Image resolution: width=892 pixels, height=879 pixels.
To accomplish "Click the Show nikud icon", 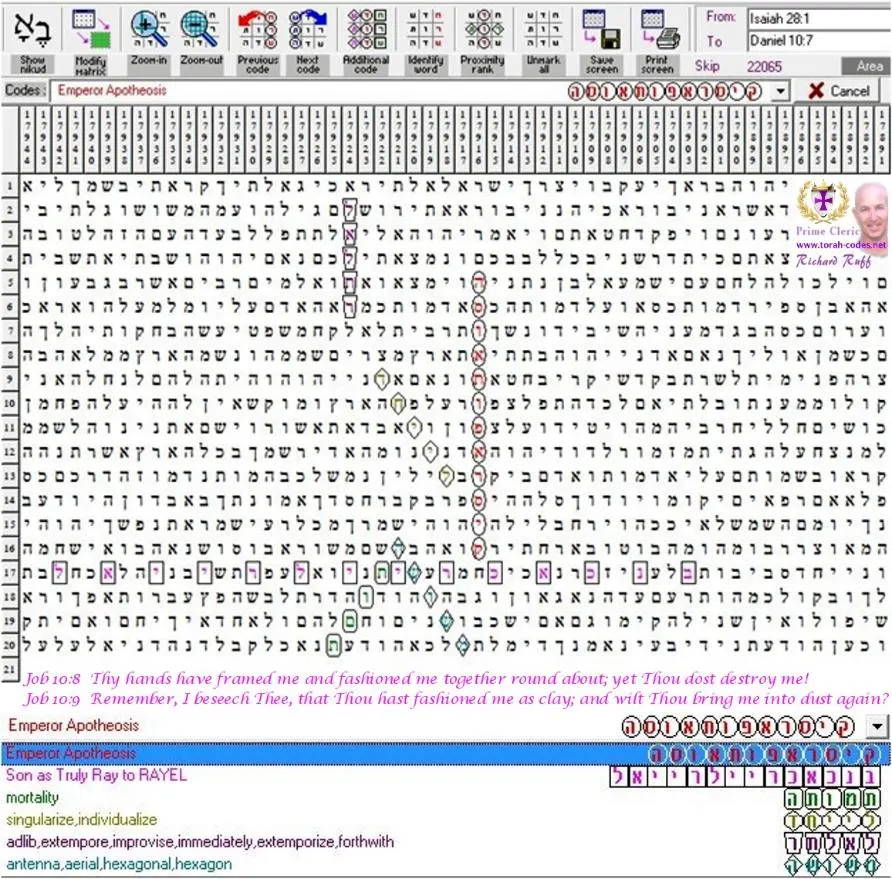I will [x=32, y=30].
